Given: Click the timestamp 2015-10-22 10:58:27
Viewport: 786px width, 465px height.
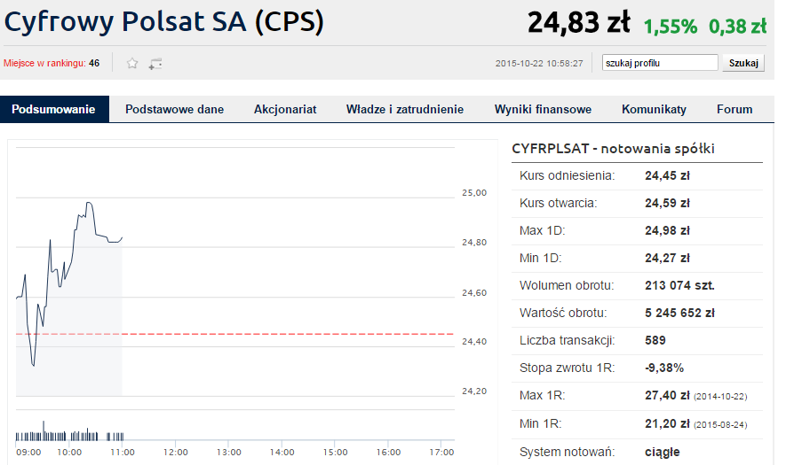Looking at the screenshot, I should click(x=539, y=64).
